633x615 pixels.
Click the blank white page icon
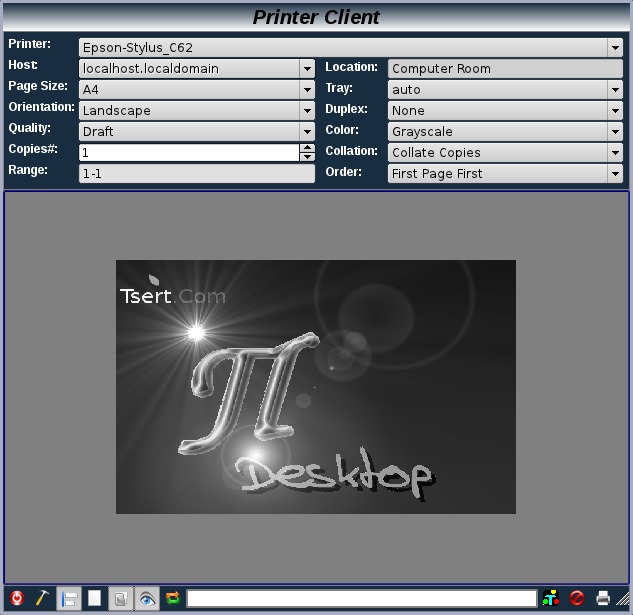pos(94,598)
